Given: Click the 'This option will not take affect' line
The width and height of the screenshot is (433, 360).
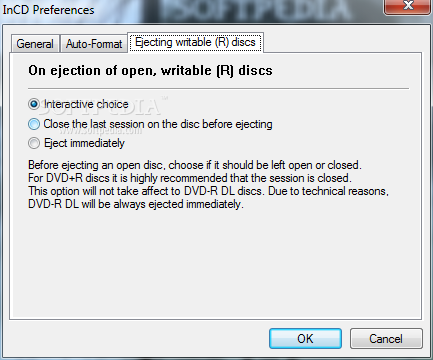Looking at the screenshot, I should [x=208, y=191].
